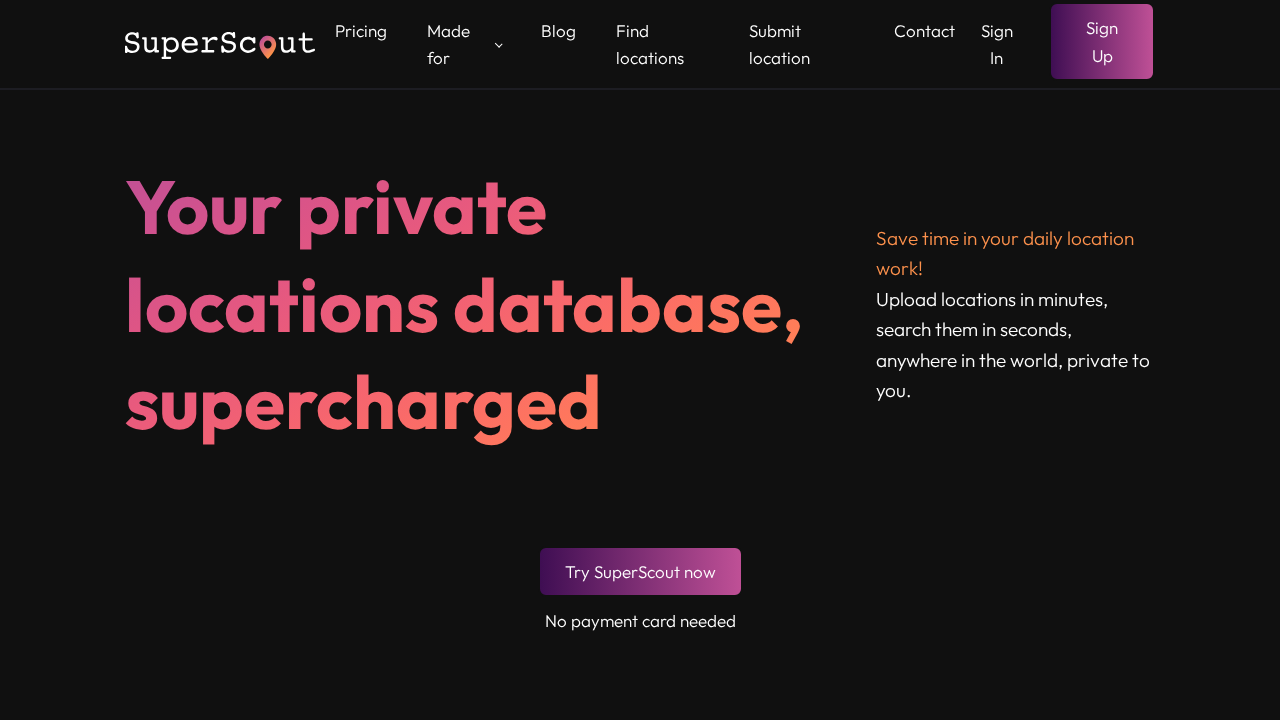Click the Try SuperScout now button

(640, 572)
